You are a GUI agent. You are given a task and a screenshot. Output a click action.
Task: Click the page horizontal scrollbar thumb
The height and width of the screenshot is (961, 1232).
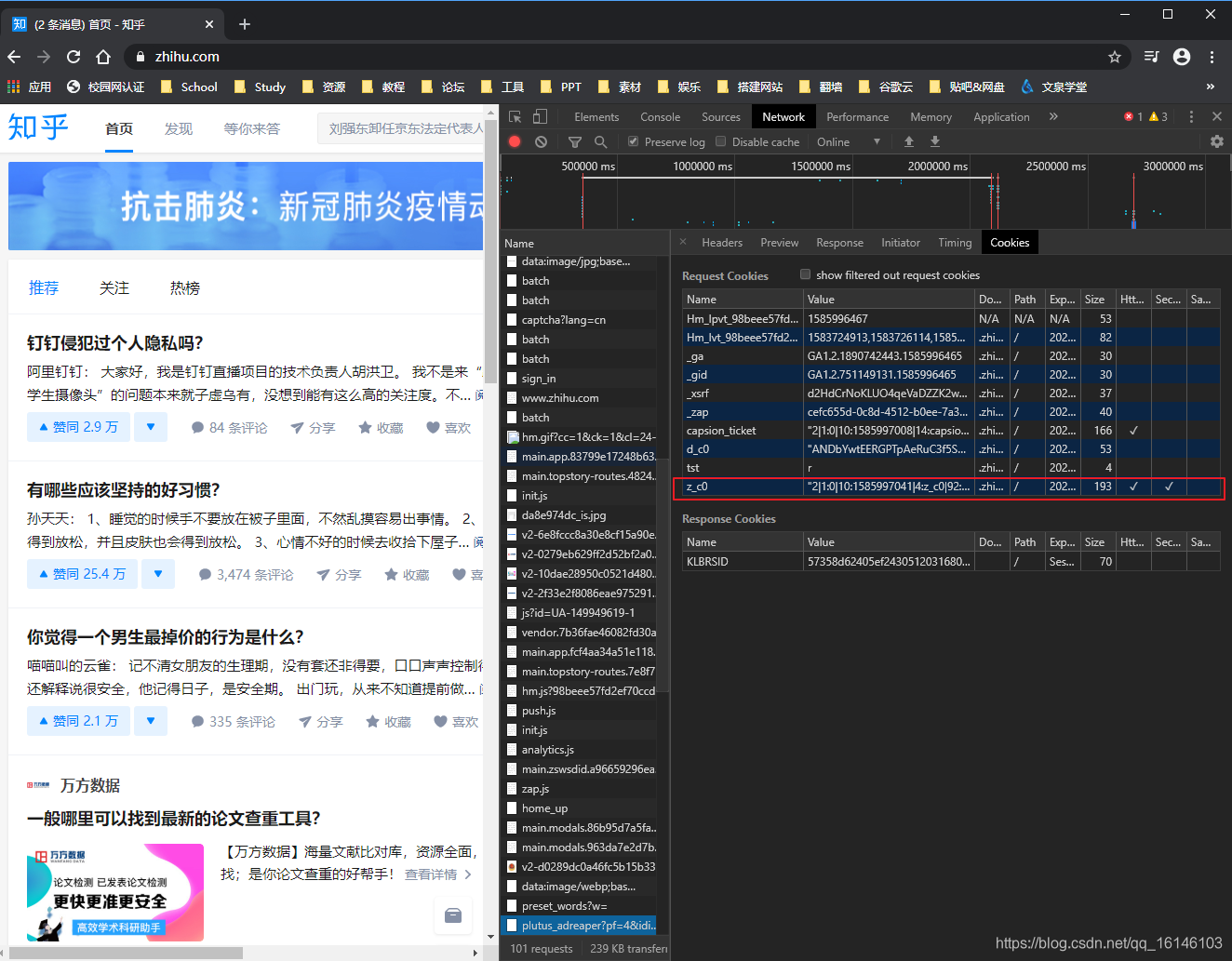coord(126,953)
